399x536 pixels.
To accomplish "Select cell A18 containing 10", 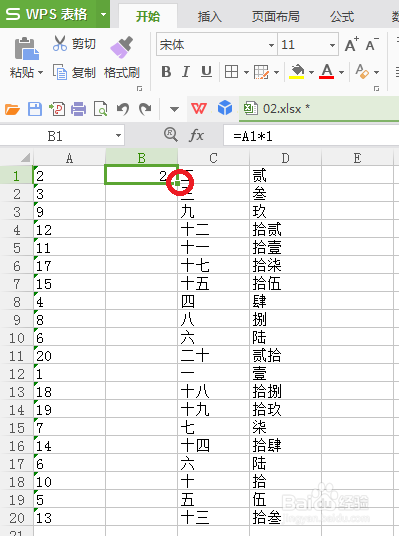I will pyautogui.click(x=69, y=482).
